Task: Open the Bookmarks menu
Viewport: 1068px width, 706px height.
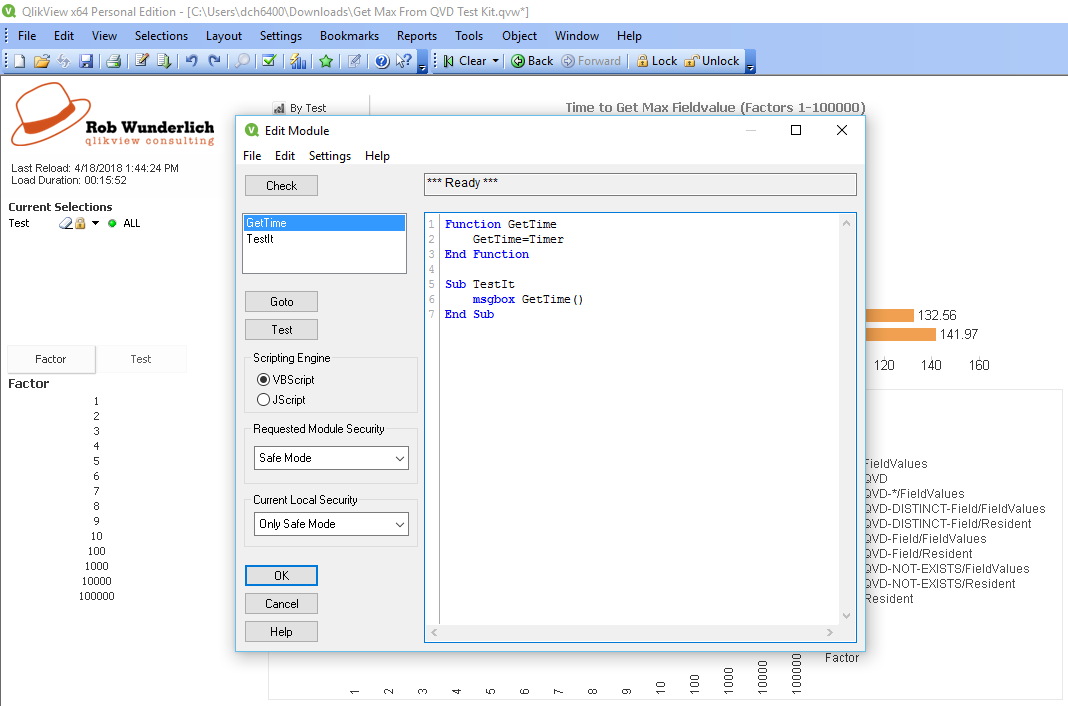Action: coord(349,36)
